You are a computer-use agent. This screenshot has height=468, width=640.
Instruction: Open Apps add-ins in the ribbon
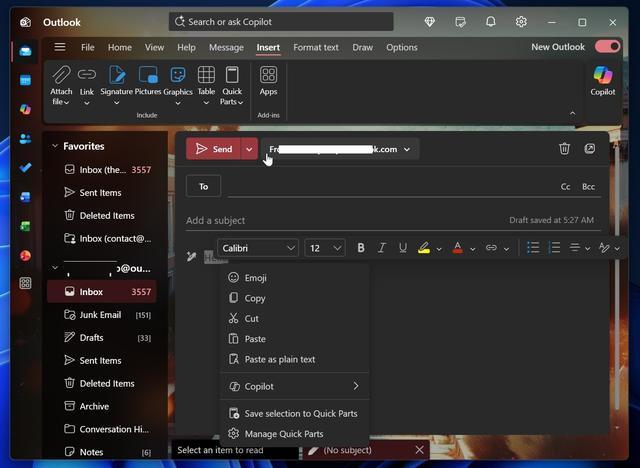(x=268, y=81)
